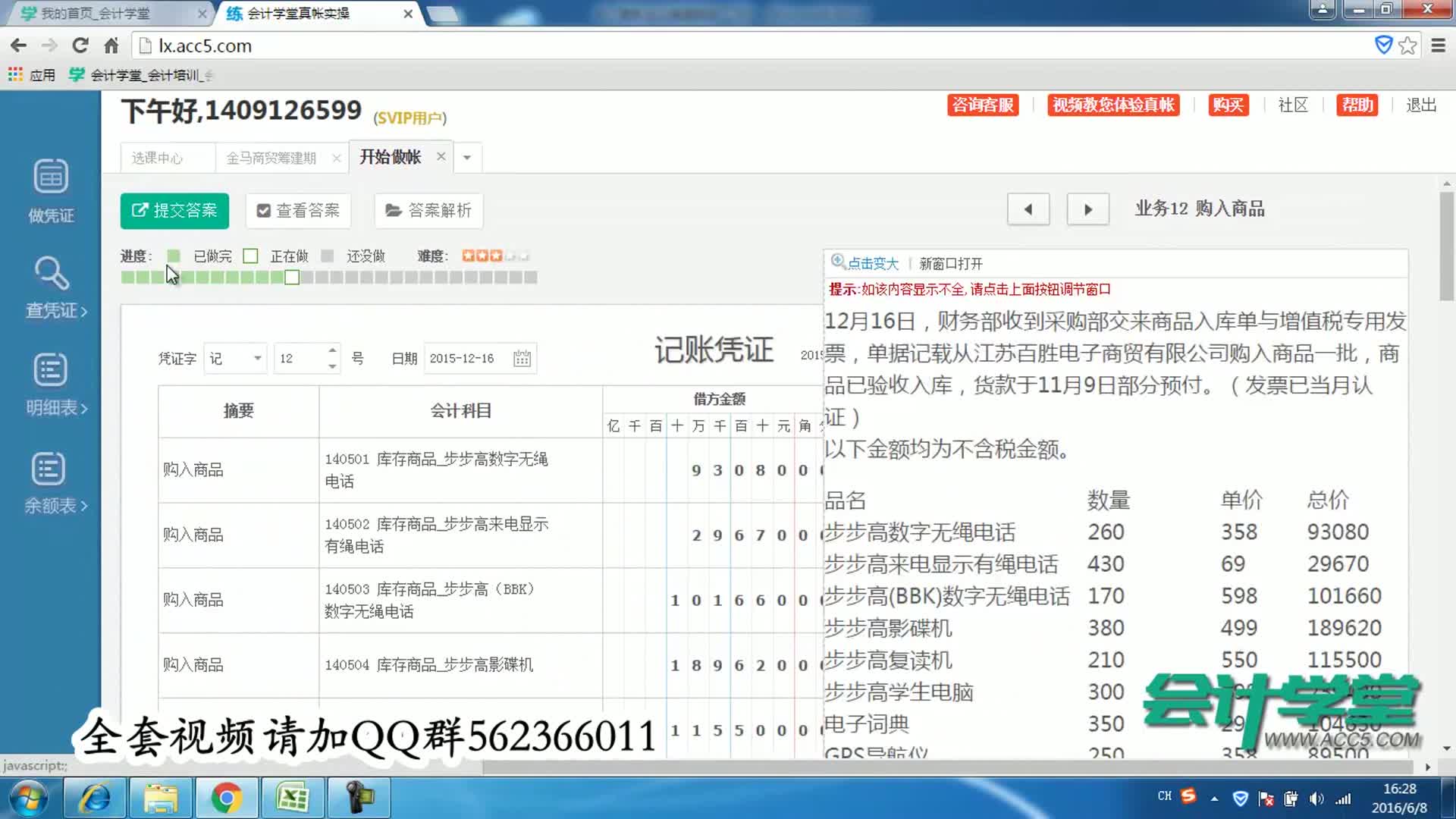
Task: Go to next business with right arrow
Action: pyautogui.click(x=1087, y=209)
